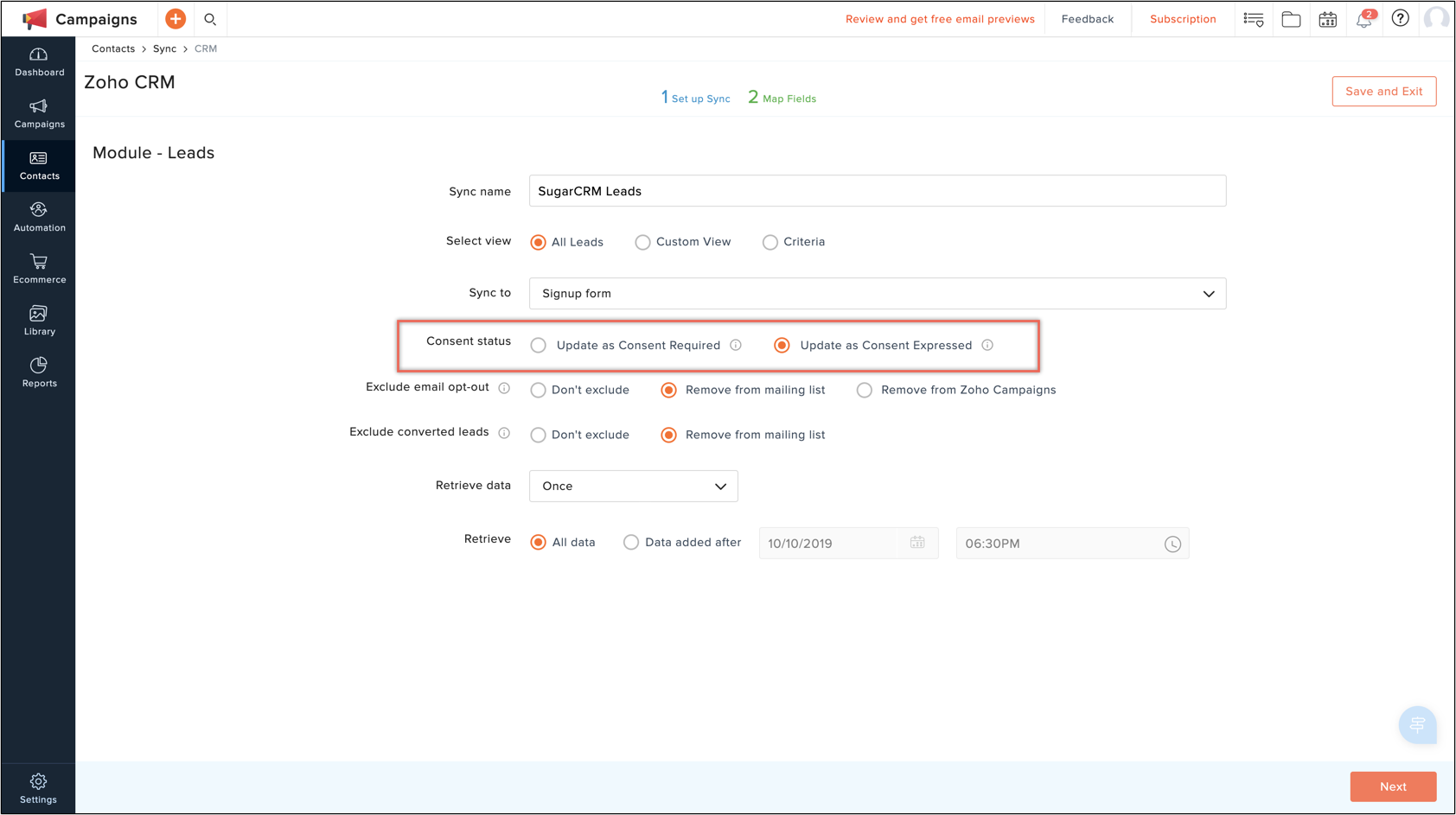1456x815 pixels.
Task: Open Ecommerce in the sidebar
Action: tap(39, 270)
